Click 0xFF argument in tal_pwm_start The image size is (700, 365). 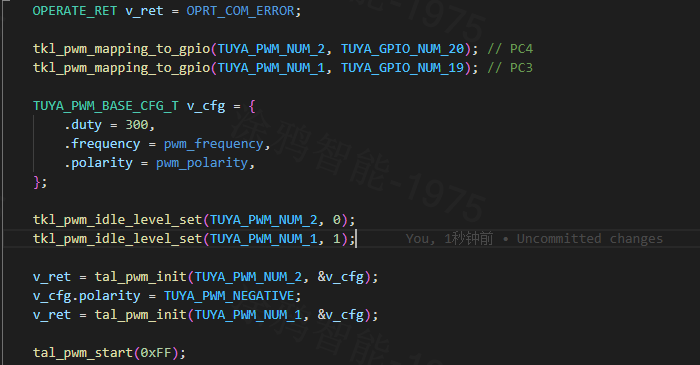[x=156, y=353]
